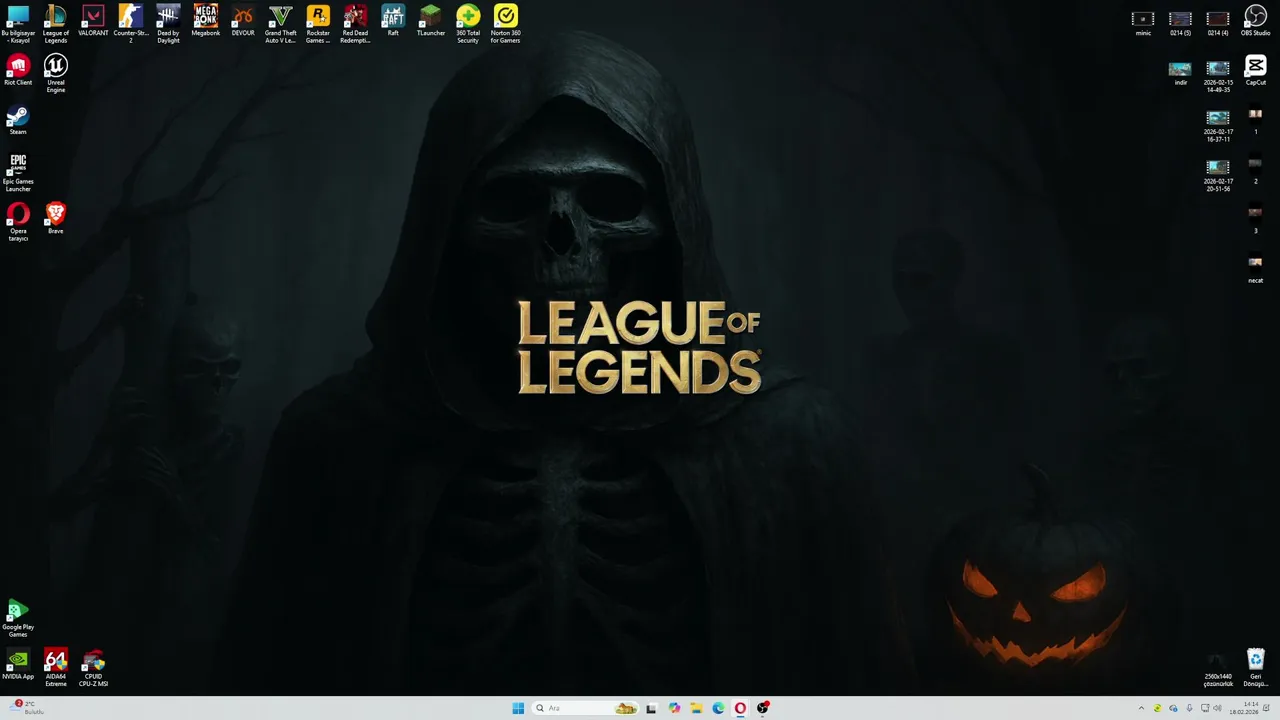Open the weather widget on the taskbar
Screen dimensions: 1280x720
pyautogui.click(x=26, y=708)
